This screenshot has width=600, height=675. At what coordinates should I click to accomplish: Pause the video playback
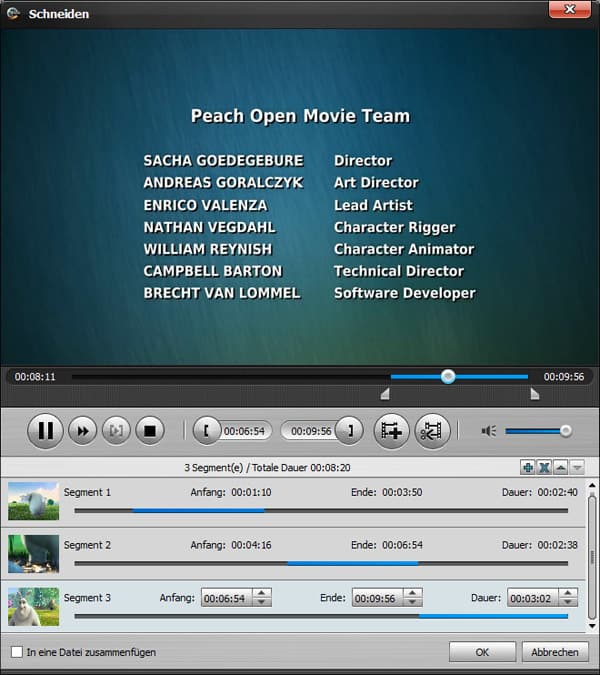pos(45,431)
